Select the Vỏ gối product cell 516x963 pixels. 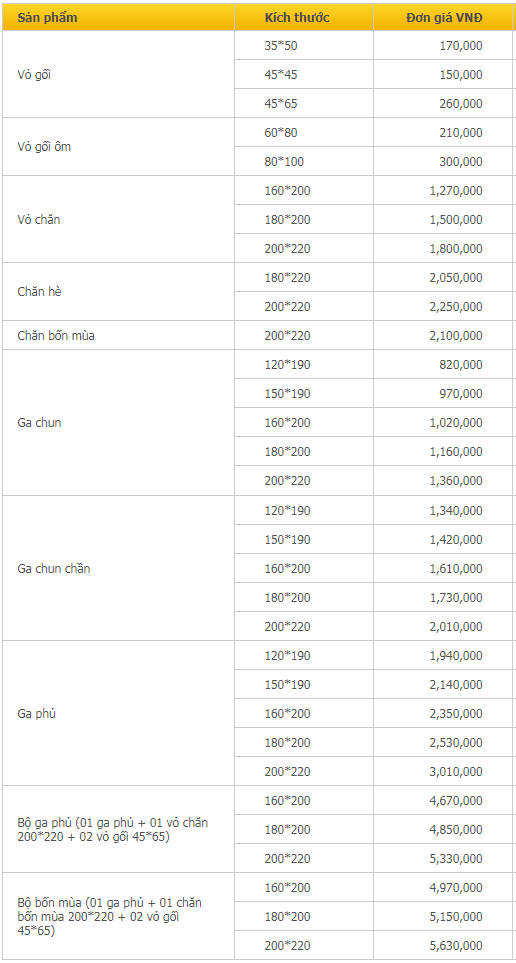[x=118, y=74]
